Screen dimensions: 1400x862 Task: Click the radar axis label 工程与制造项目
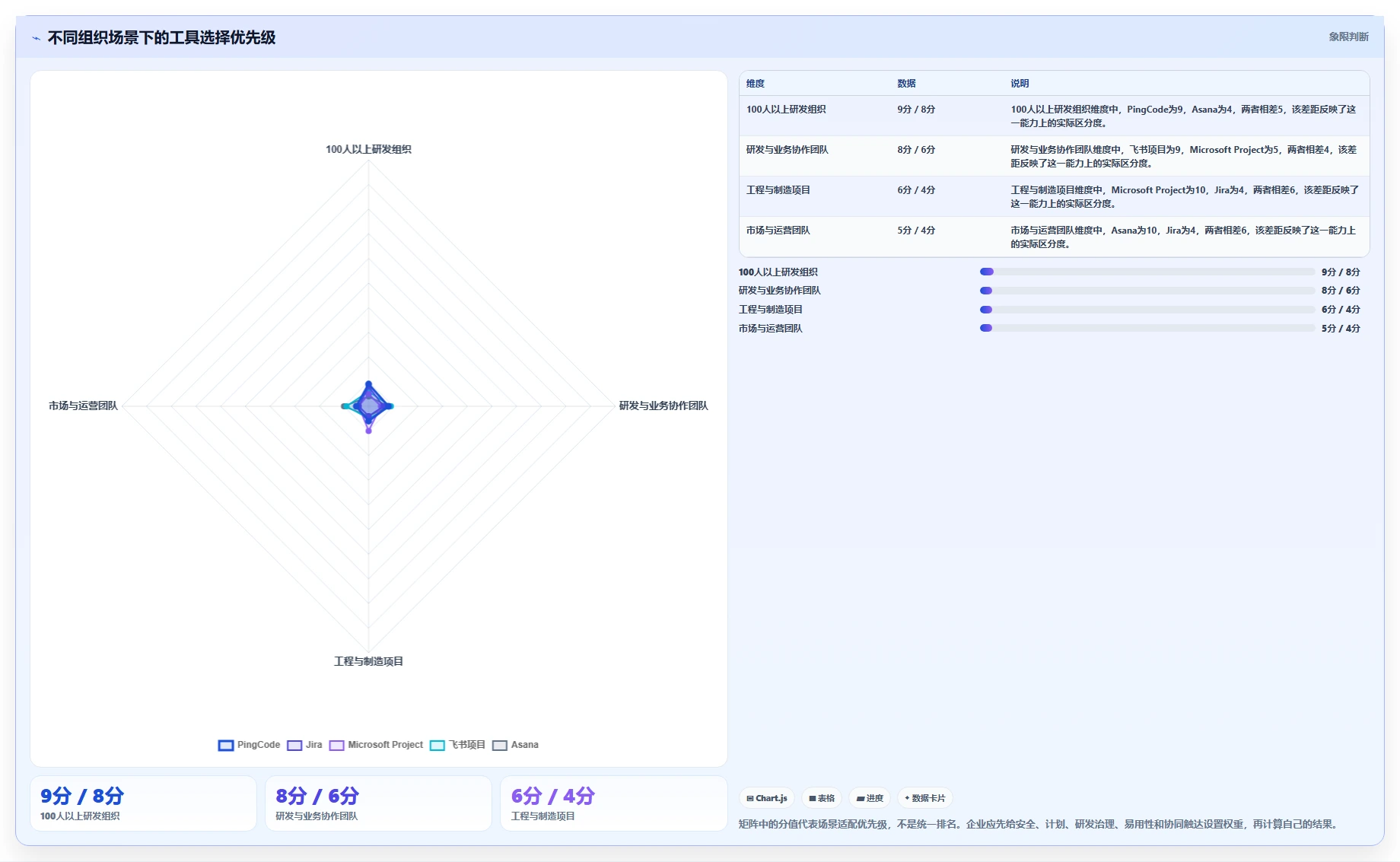(x=368, y=661)
